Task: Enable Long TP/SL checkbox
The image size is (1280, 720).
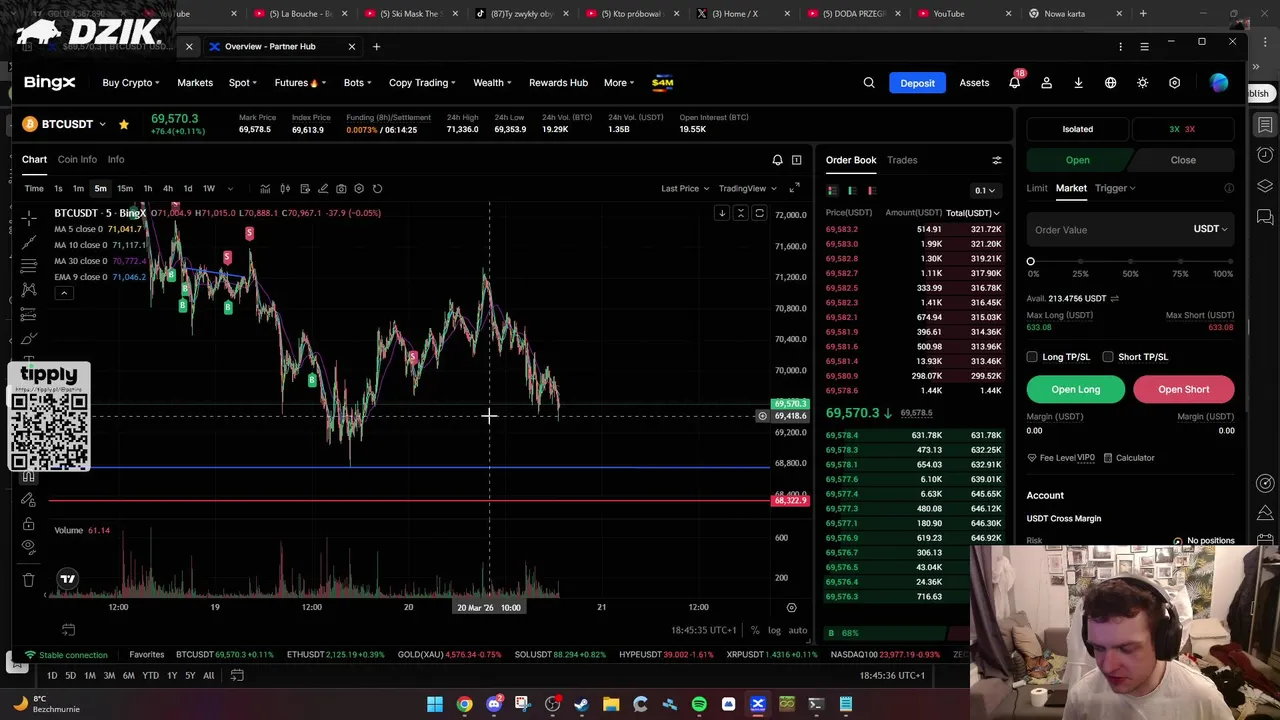Action: pyautogui.click(x=1032, y=357)
